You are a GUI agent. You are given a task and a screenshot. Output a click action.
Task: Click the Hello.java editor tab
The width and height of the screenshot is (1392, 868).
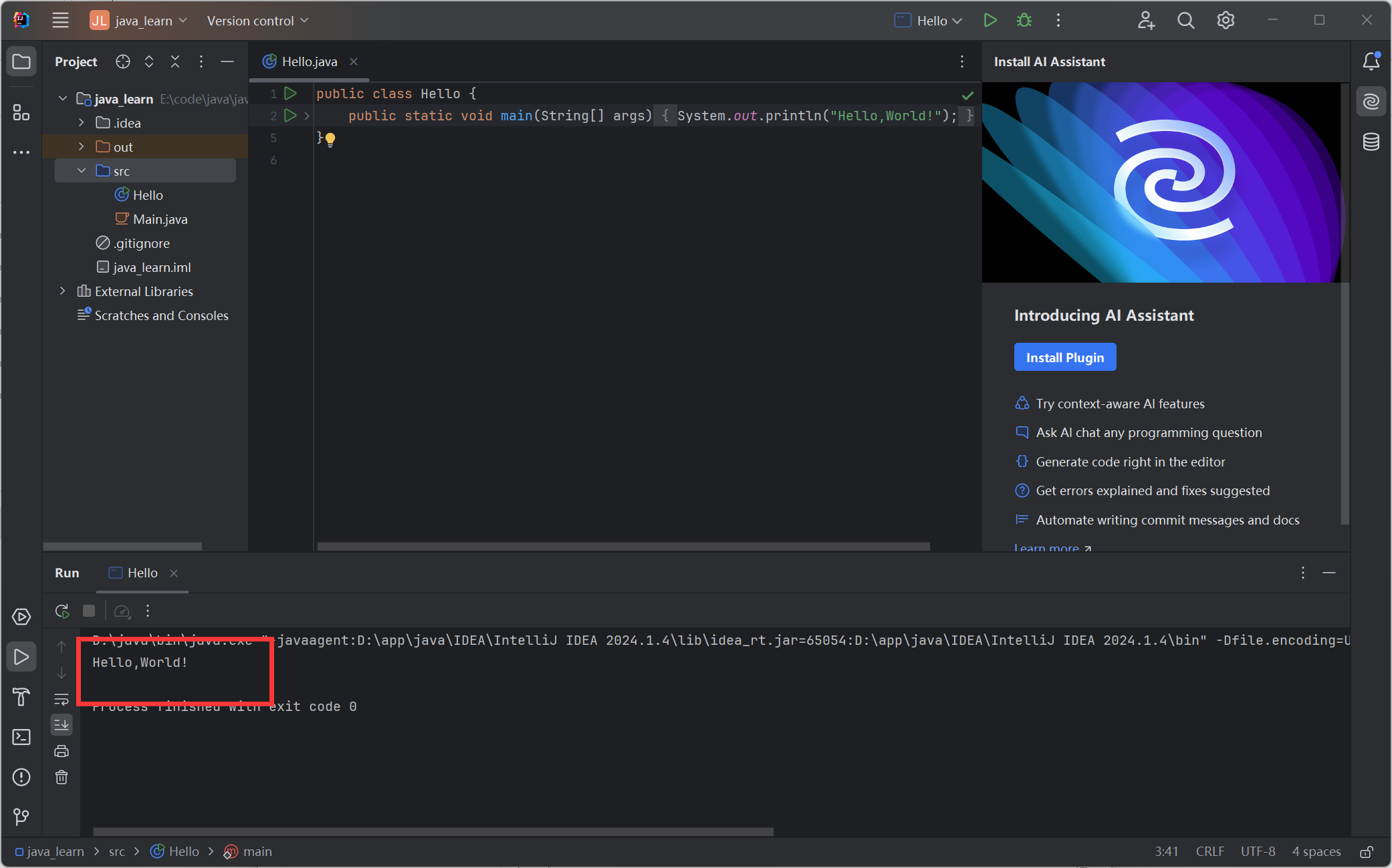click(308, 61)
